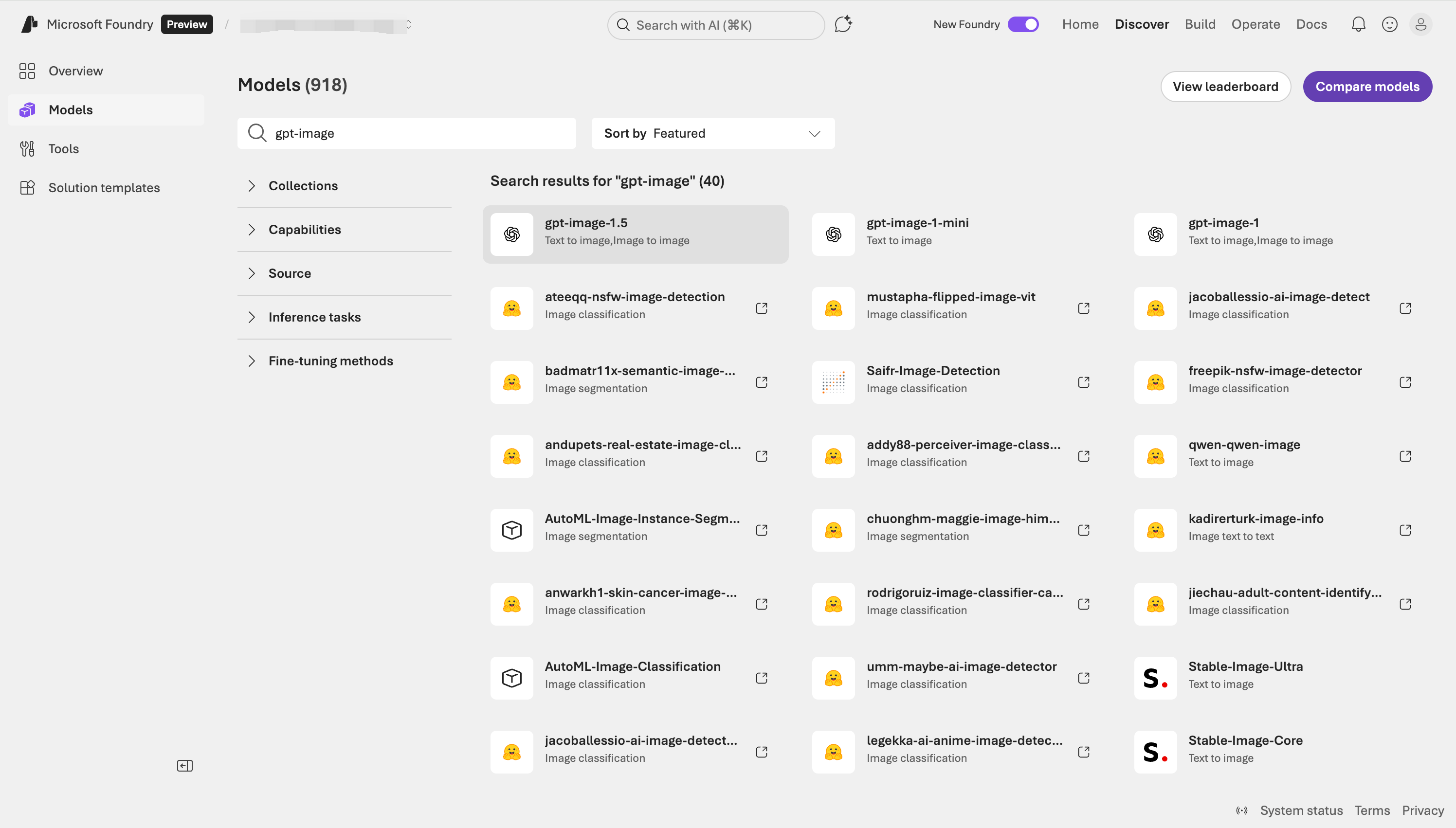Open the AI chat sparkle icon
1456x828 pixels.
(x=843, y=24)
